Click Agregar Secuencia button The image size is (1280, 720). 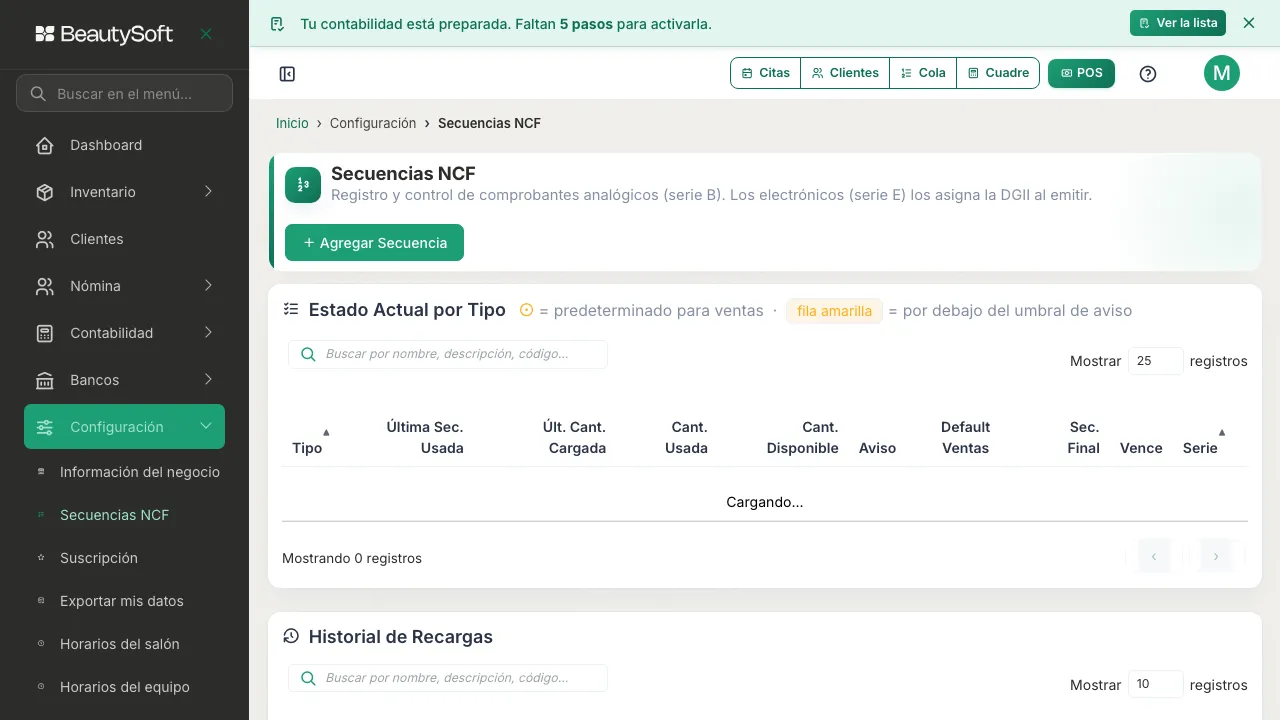click(374, 243)
